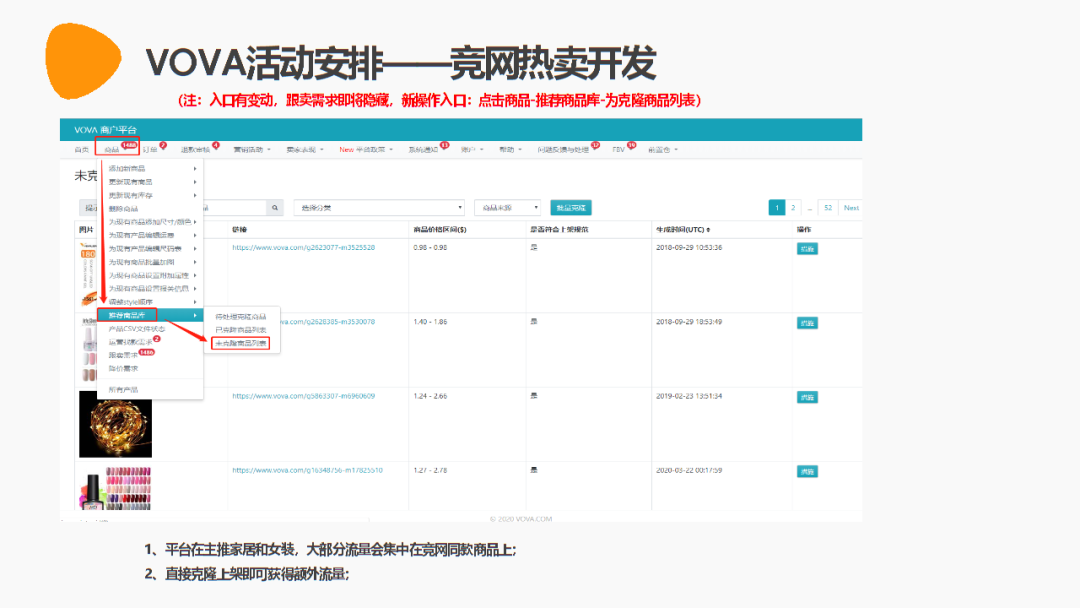Go to pagination page 1
The image size is (1080, 608).
pos(777,207)
